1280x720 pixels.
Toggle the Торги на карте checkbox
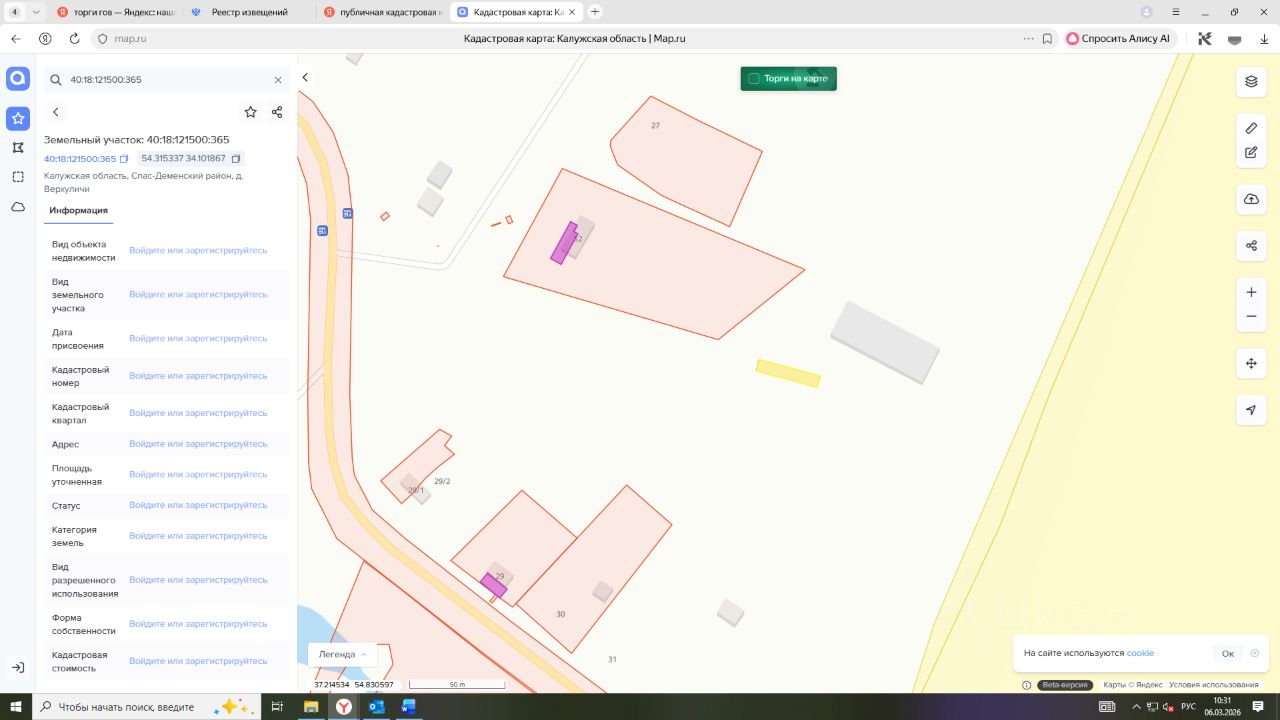pyautogui.click(x=754, y=79)
